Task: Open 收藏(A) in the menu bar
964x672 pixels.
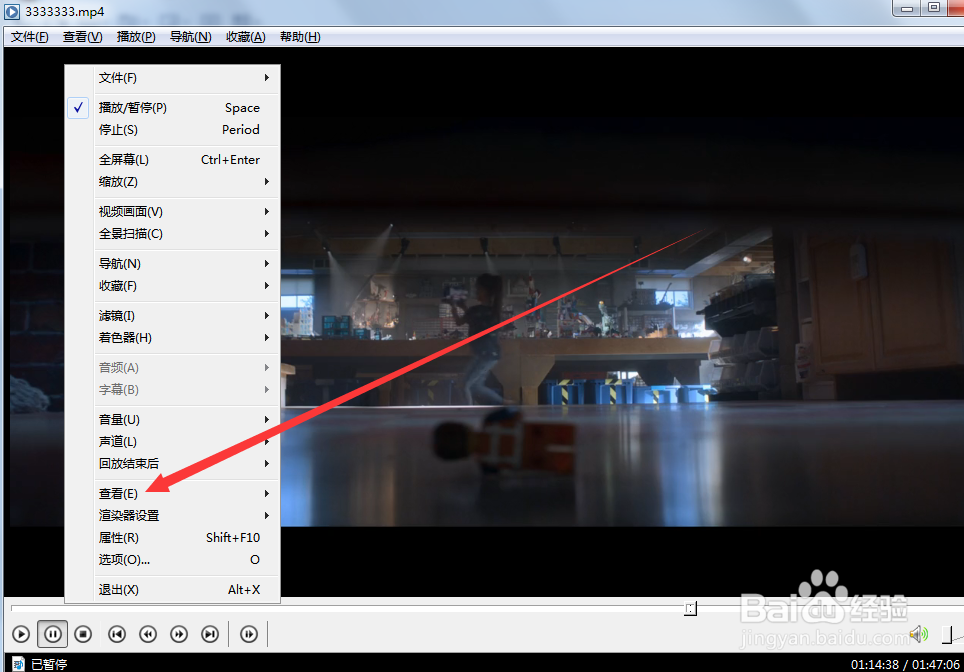Action: pos(245,37)
